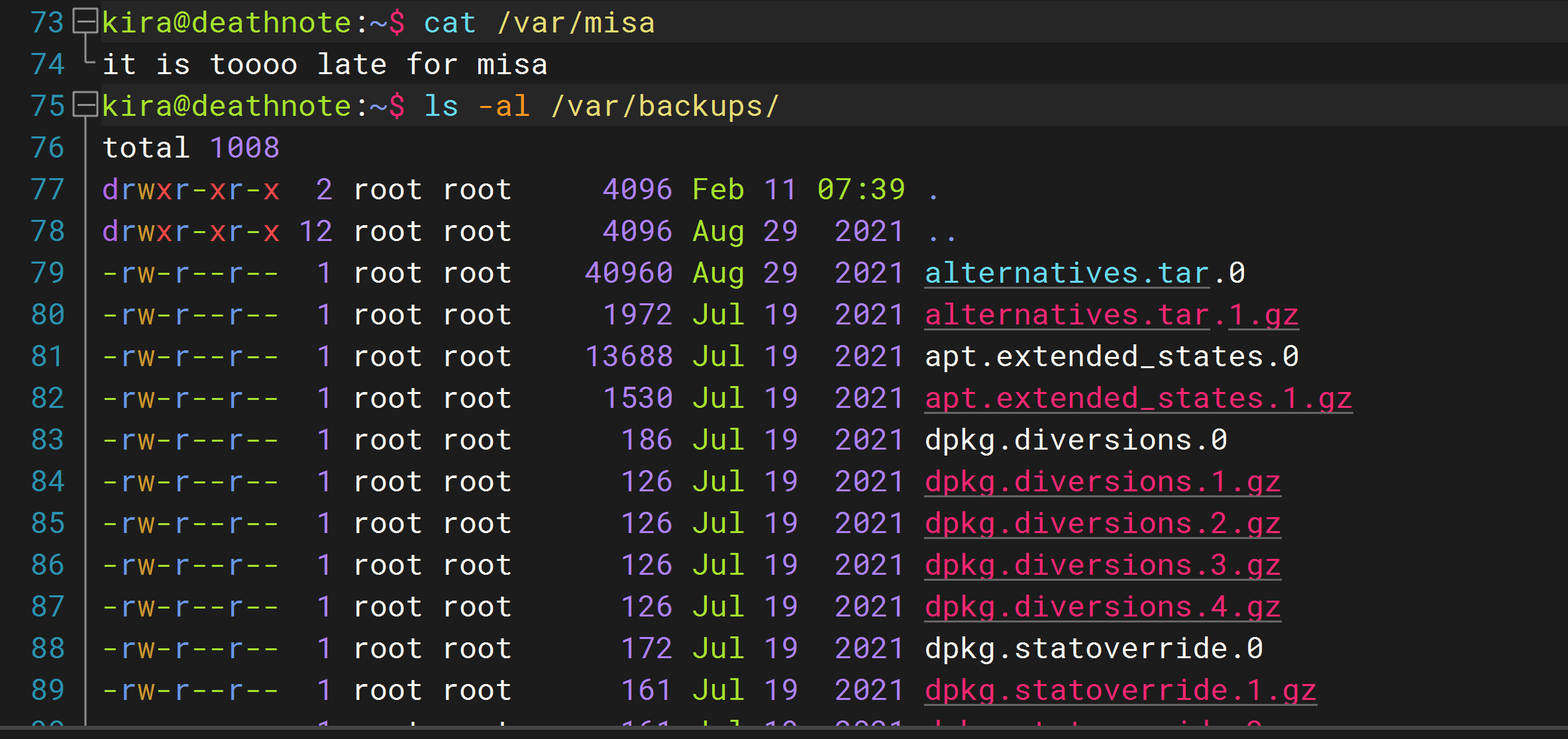
Task: Collapse the fold marker at line 75
Action: pyautogui.click(x=85, y=105)
